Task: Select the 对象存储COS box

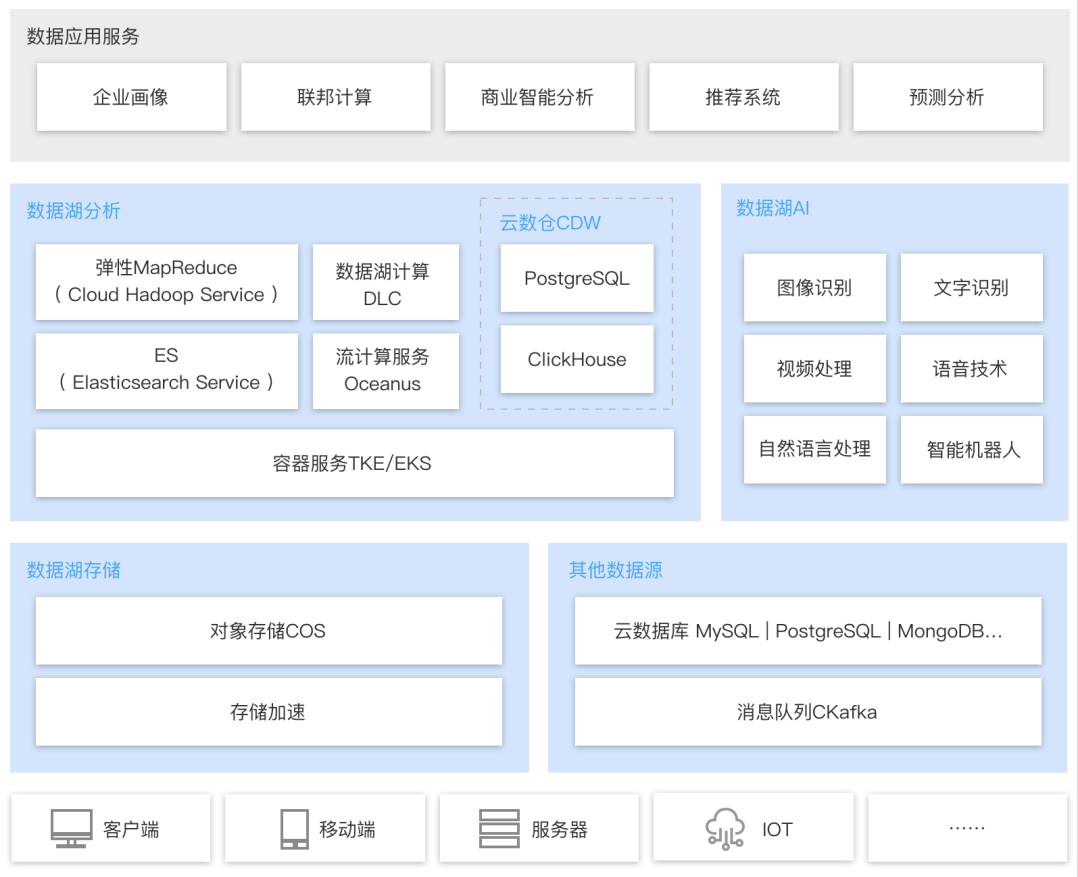Action: pyautogui.click(x=268, y=631)
